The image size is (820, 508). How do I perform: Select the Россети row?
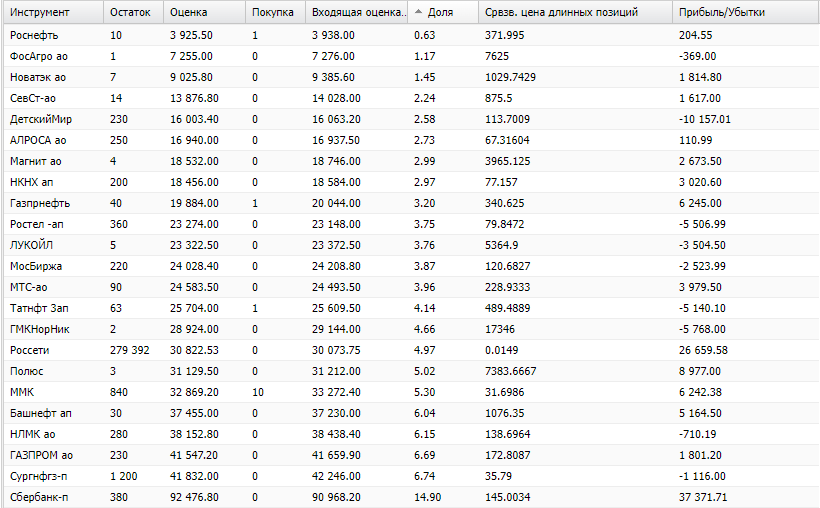click(411, 350)
